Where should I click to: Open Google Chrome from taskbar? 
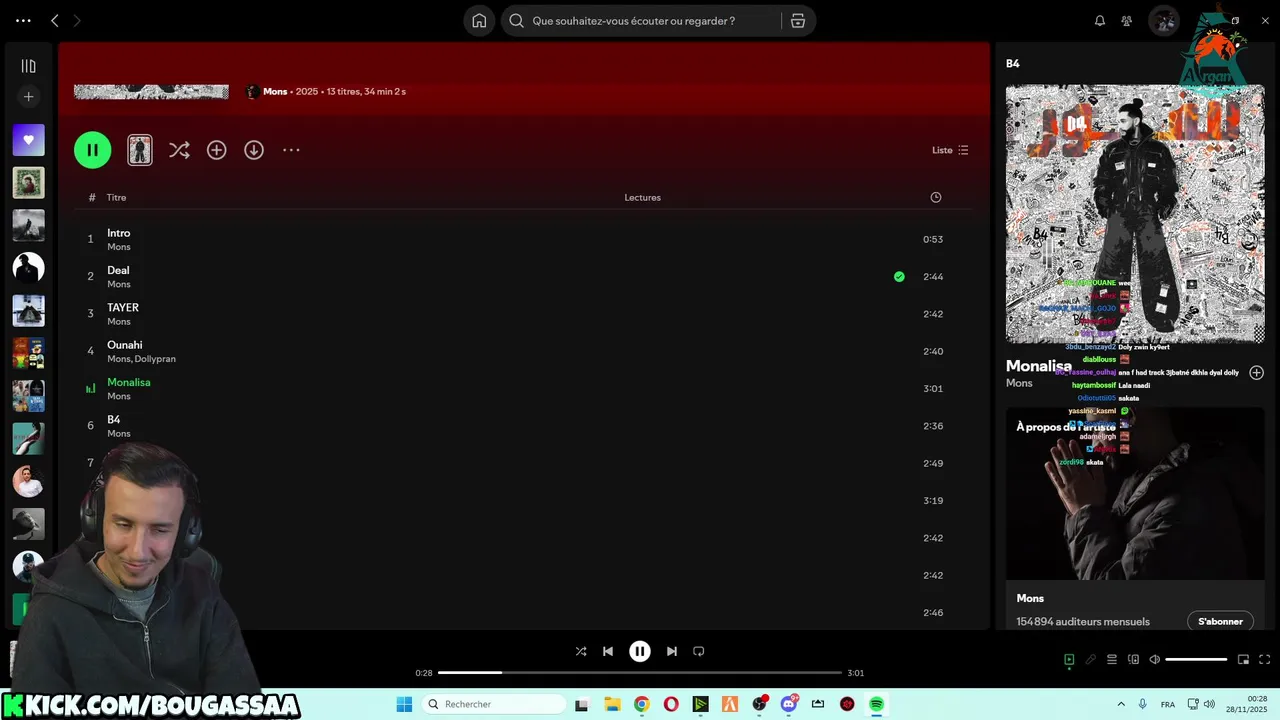[641, 705]
